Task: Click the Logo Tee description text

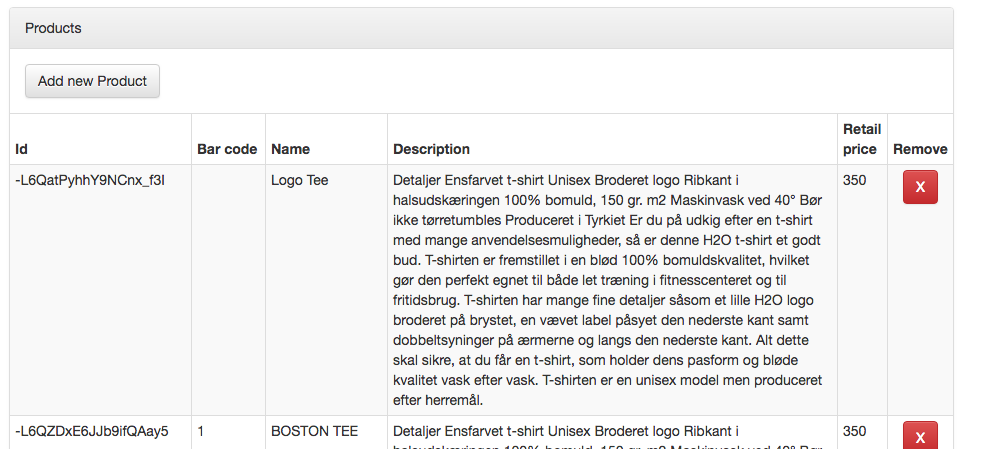Action: click(612, 290)
